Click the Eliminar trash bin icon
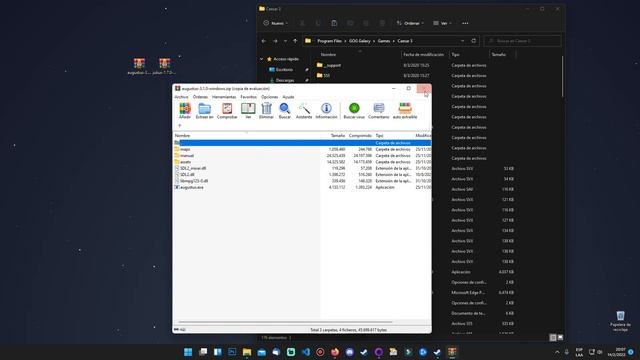640x360 pixels. (266, 111)
